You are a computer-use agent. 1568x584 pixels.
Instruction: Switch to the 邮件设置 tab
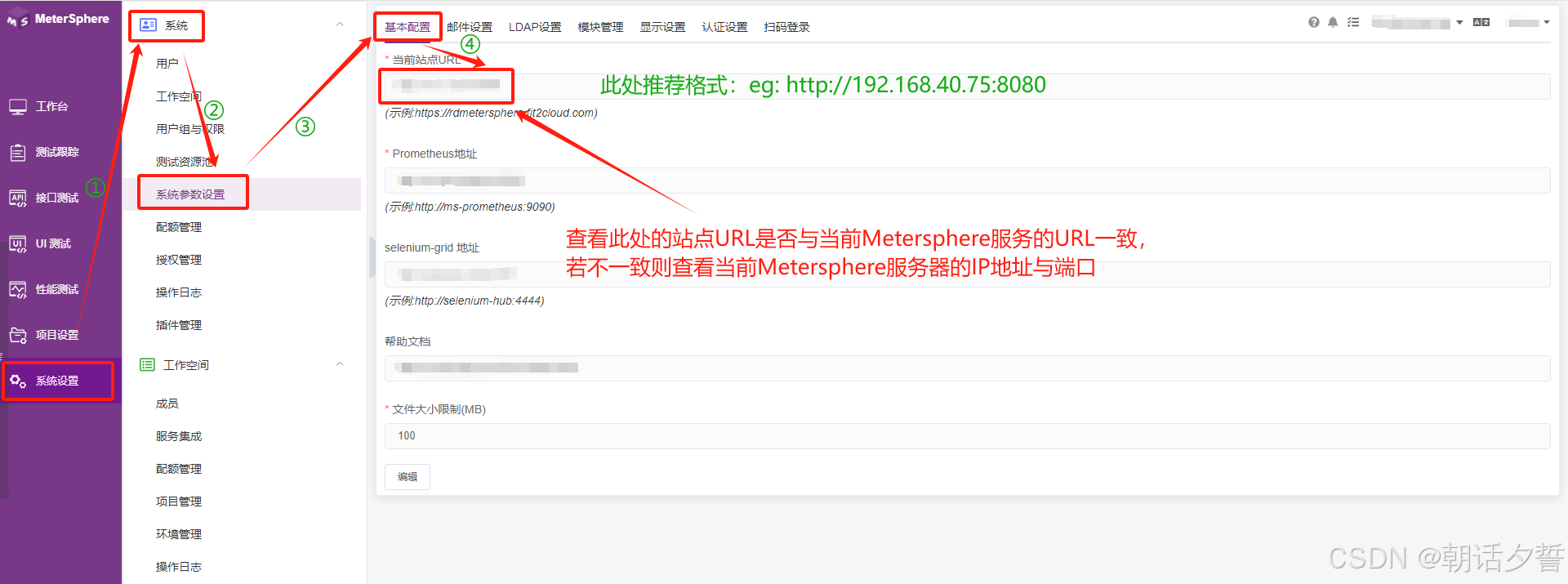(470, 27)
